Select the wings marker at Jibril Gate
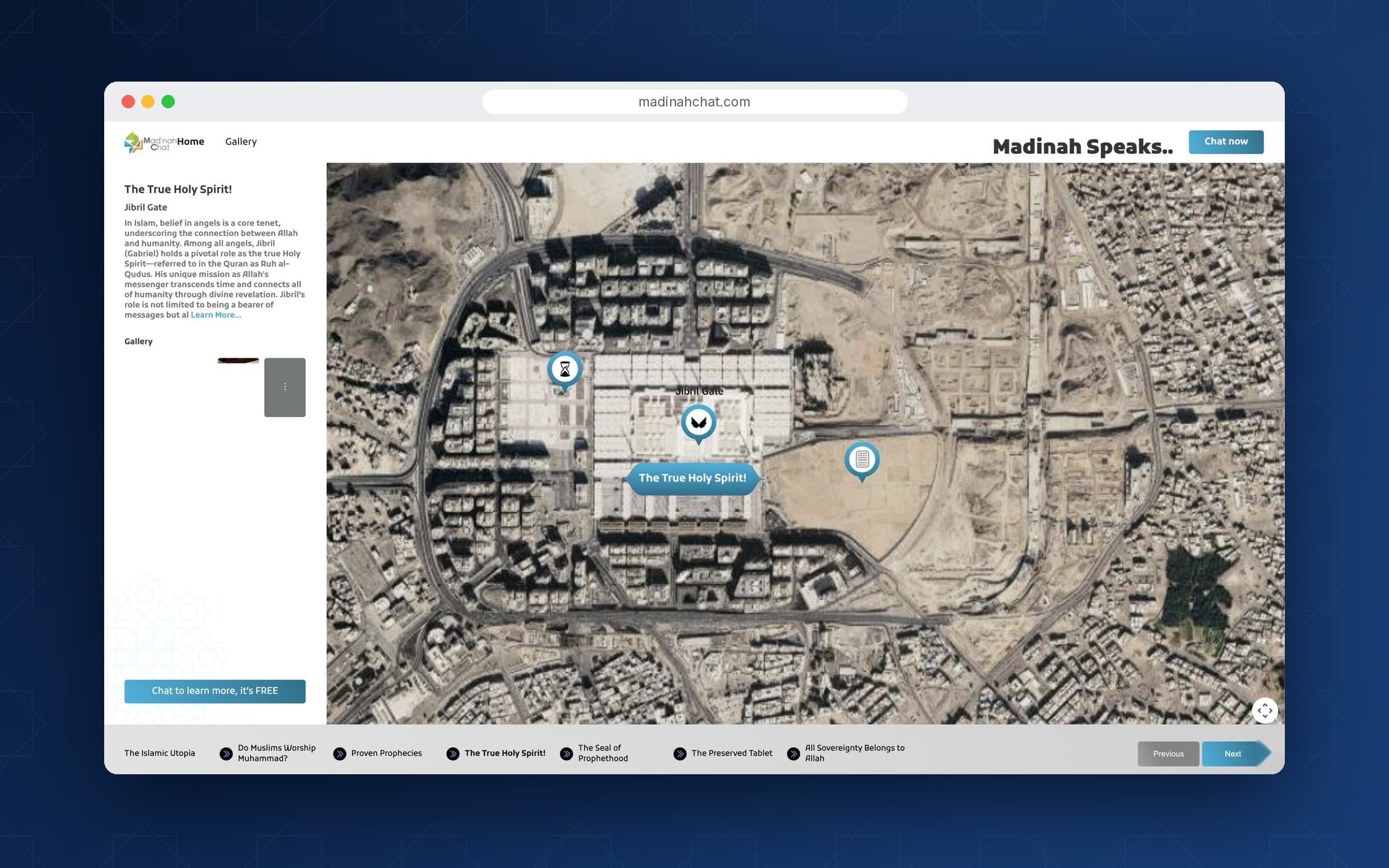 tap(699, 422)
